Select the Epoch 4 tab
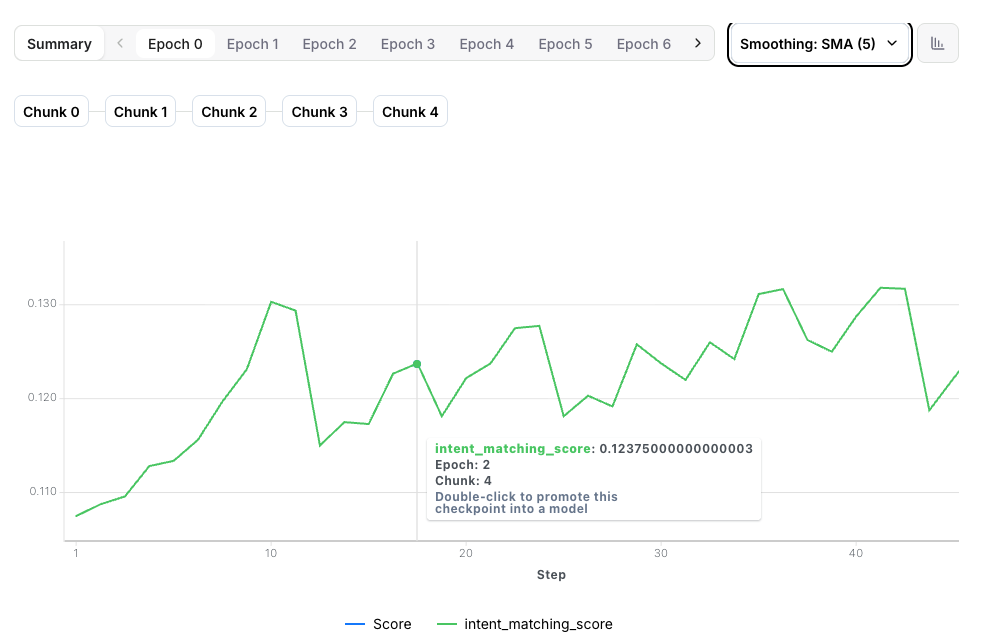Screen dimensions: 995x640 pos(487,43)
